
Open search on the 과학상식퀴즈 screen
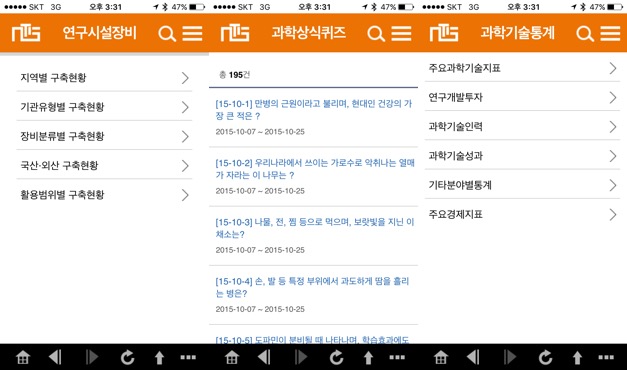(x=376, y=34)
